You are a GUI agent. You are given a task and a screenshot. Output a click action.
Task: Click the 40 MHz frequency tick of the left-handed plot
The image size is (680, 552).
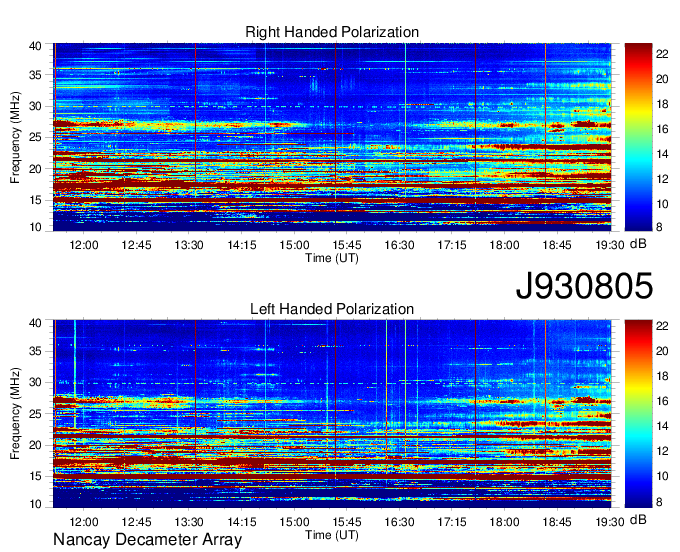[35, 323]
